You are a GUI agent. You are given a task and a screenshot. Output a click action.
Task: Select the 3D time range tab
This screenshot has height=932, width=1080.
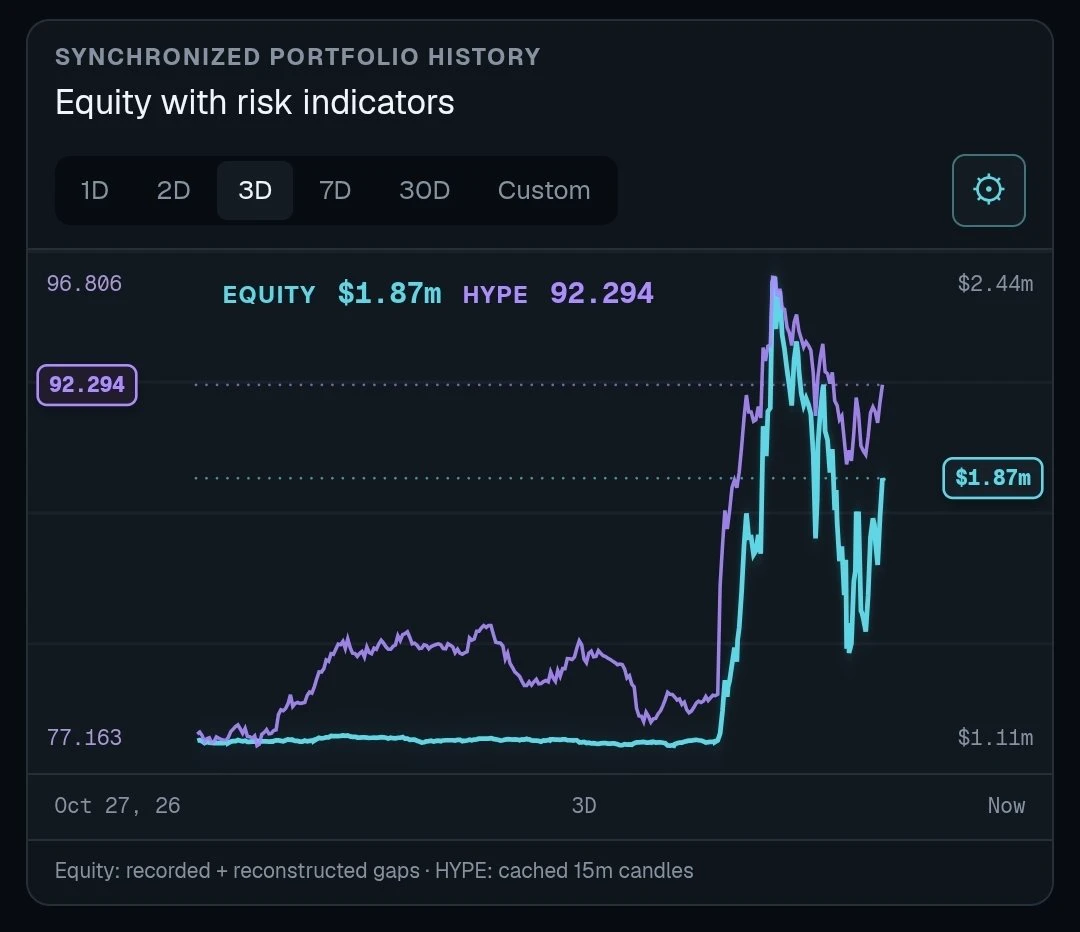[255, 190]
